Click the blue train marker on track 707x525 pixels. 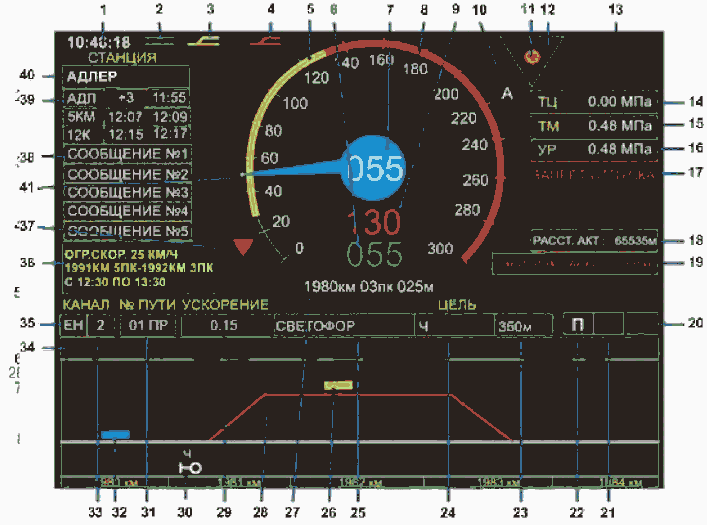115,435
